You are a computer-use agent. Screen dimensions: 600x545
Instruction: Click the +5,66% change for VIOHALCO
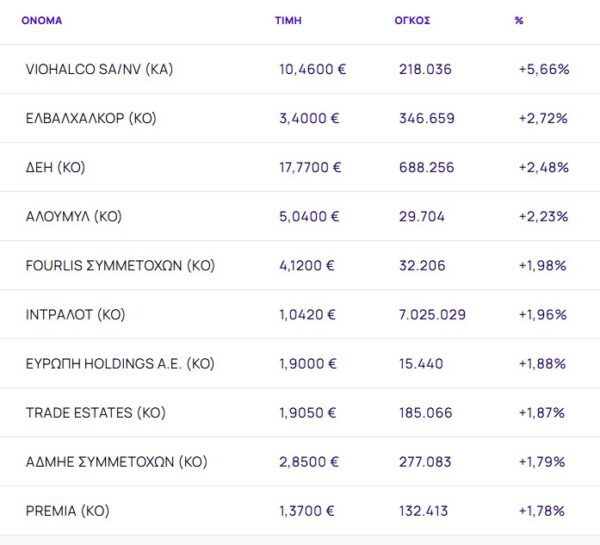[544, 69]
